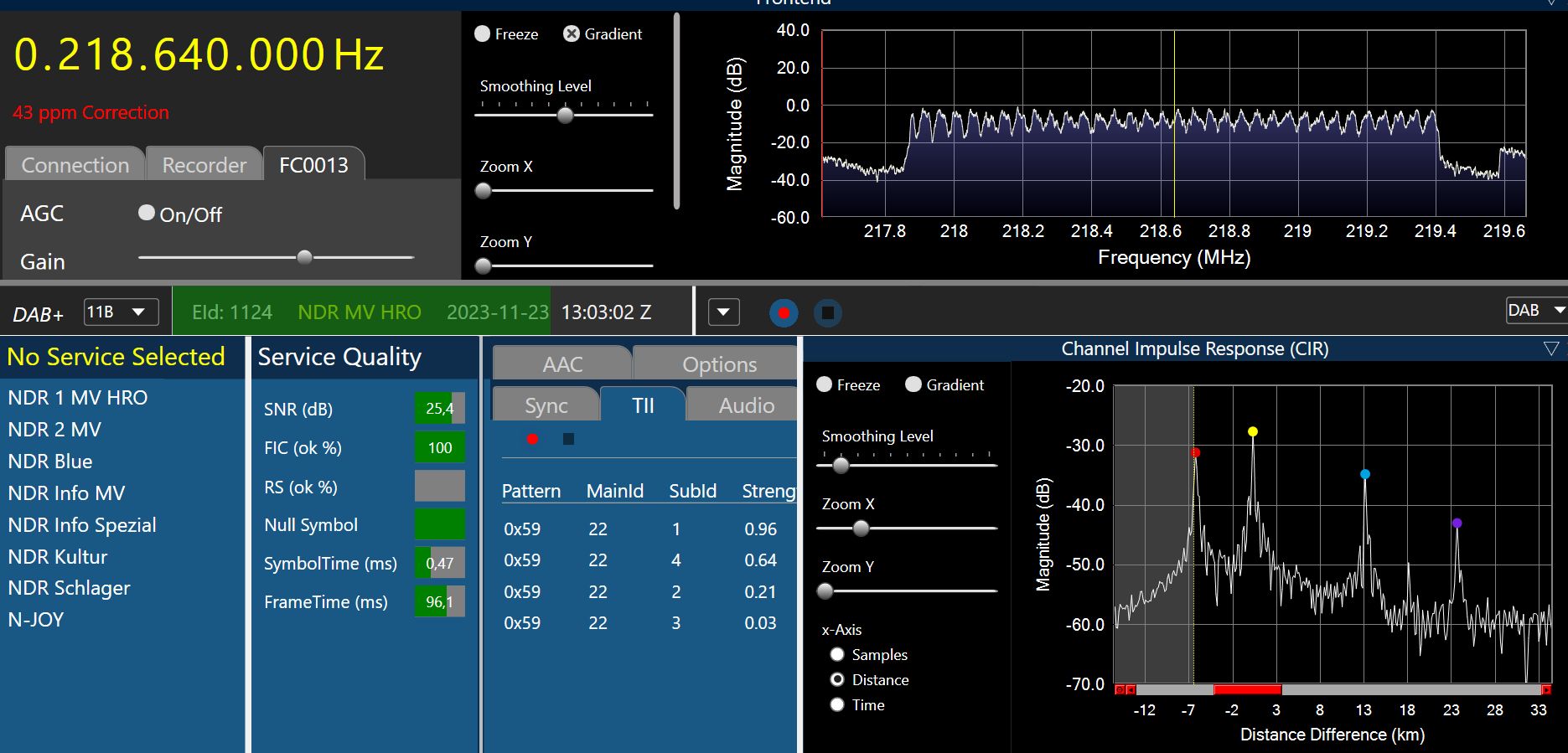Click the purple peak marker in CIR plot
The image size is (1568, 753).
(x=1457, y=523)
